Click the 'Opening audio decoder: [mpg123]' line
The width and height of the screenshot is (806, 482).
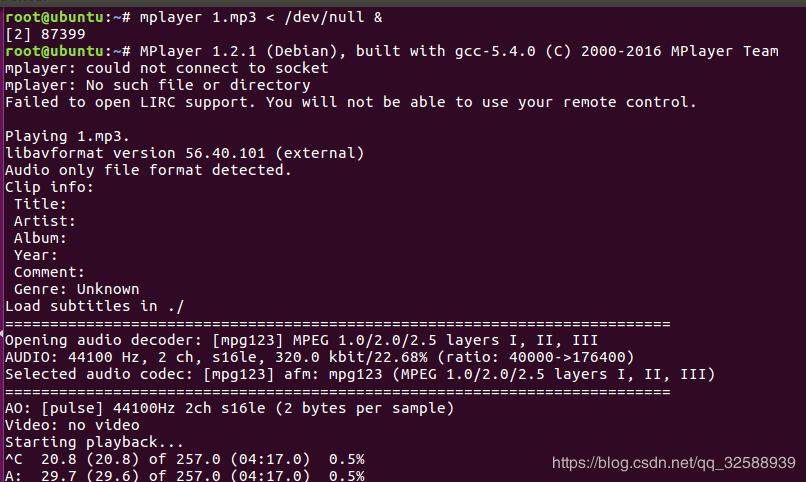coord(302,340)
